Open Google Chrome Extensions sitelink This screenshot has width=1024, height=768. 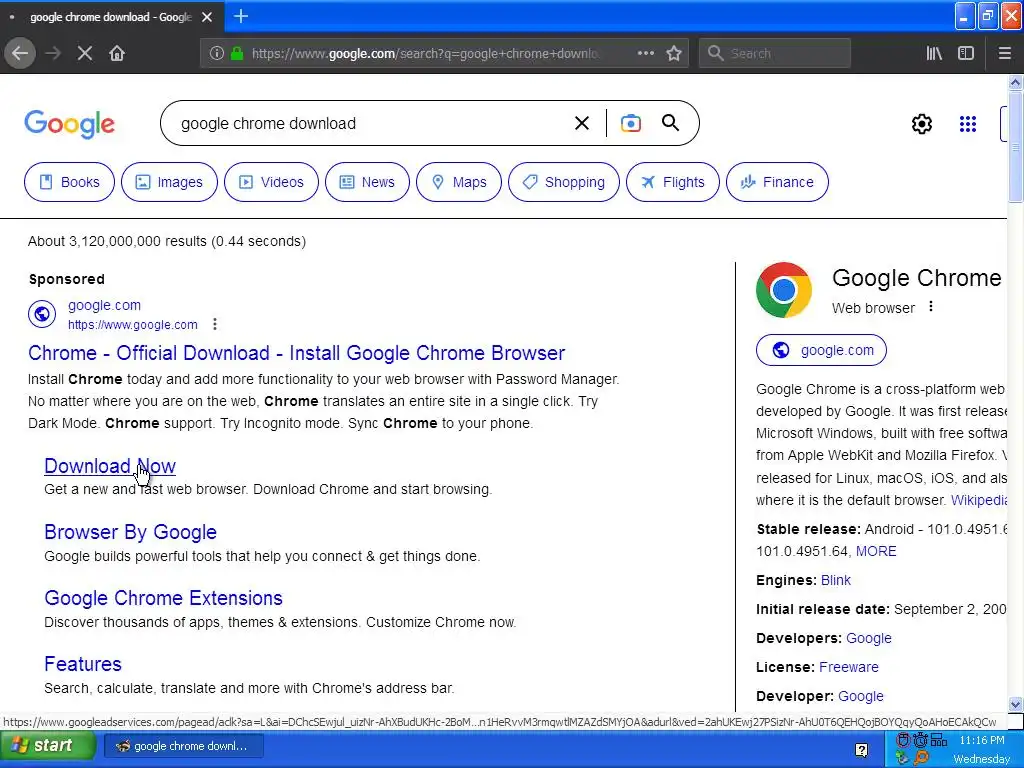[163, 598]
